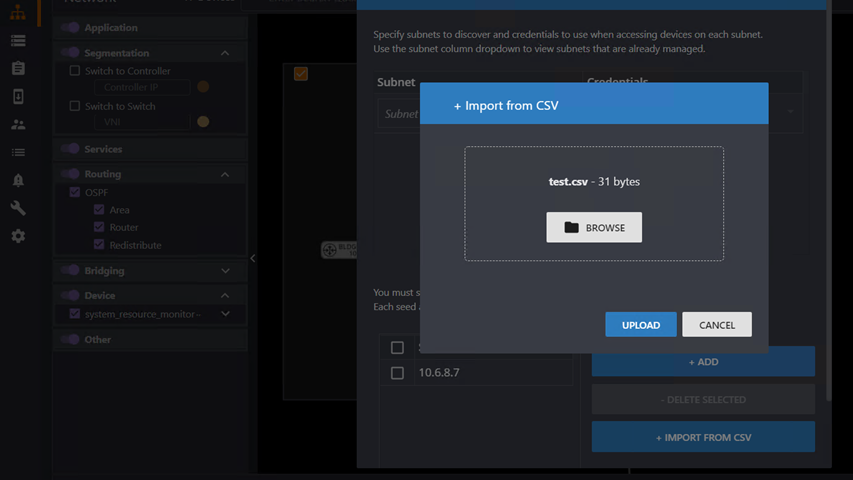Image resolution: width=853 pixels, height=480 pixels.
Task: Open the list view sidebar icon
Action: click(x=18, y=152)
